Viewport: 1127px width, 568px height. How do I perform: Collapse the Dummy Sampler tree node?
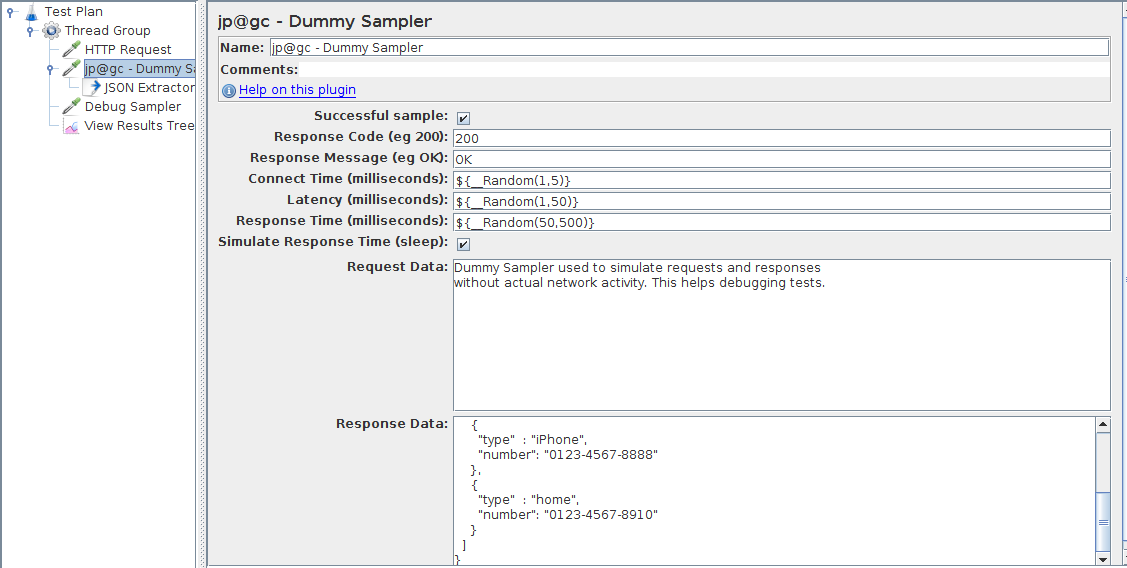(50, 69)
